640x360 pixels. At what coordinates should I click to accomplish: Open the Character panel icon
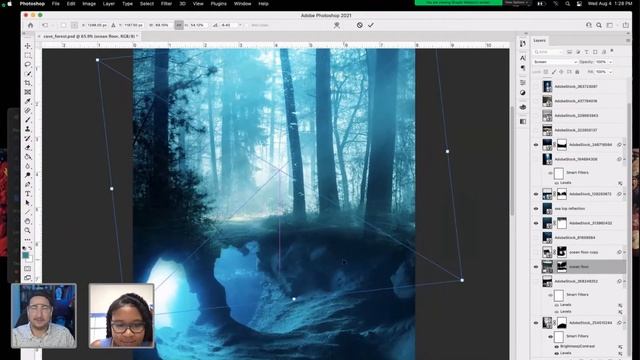523,58
